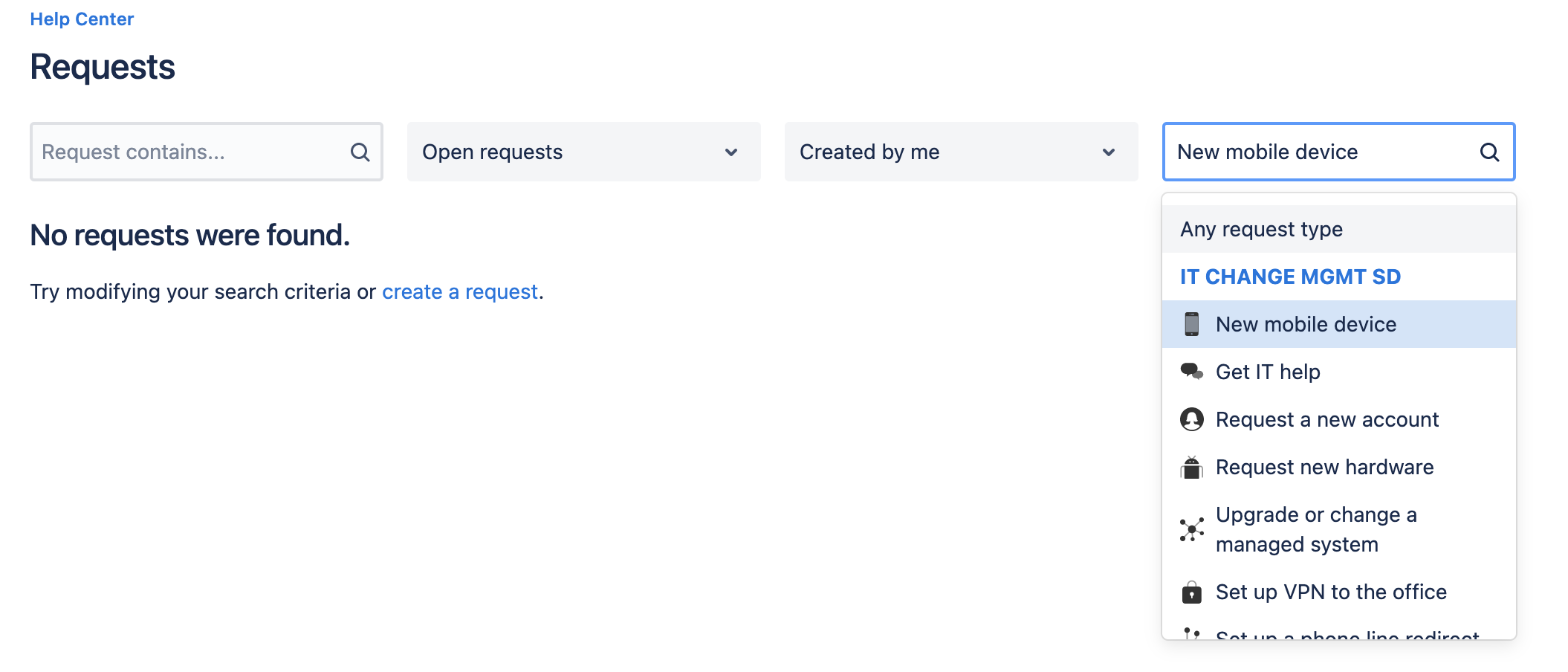Viewport: 1568px width, 672px height.
Task: Select Request a new account option
Action: 1338,419
